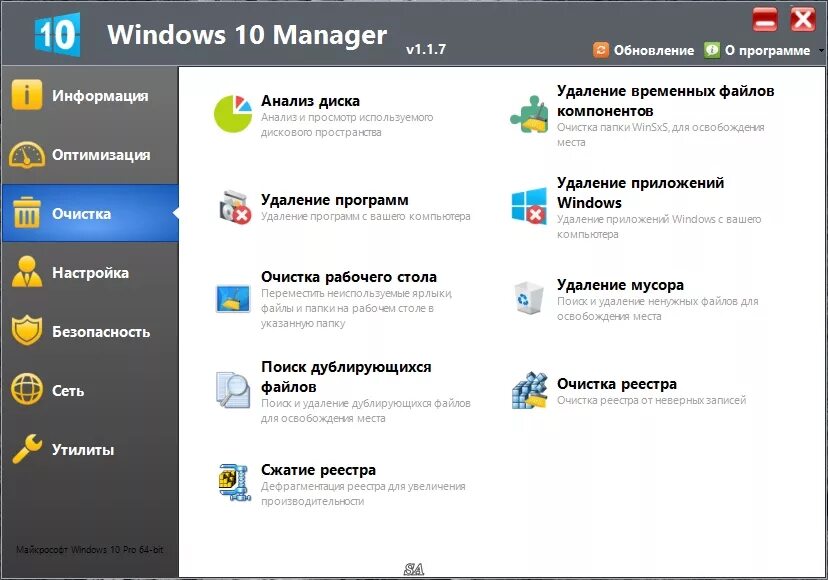This screenshot has height=580, width=828.
Task: Click the Удаление мусора recycle bin icon
Action: pos(529,298)
